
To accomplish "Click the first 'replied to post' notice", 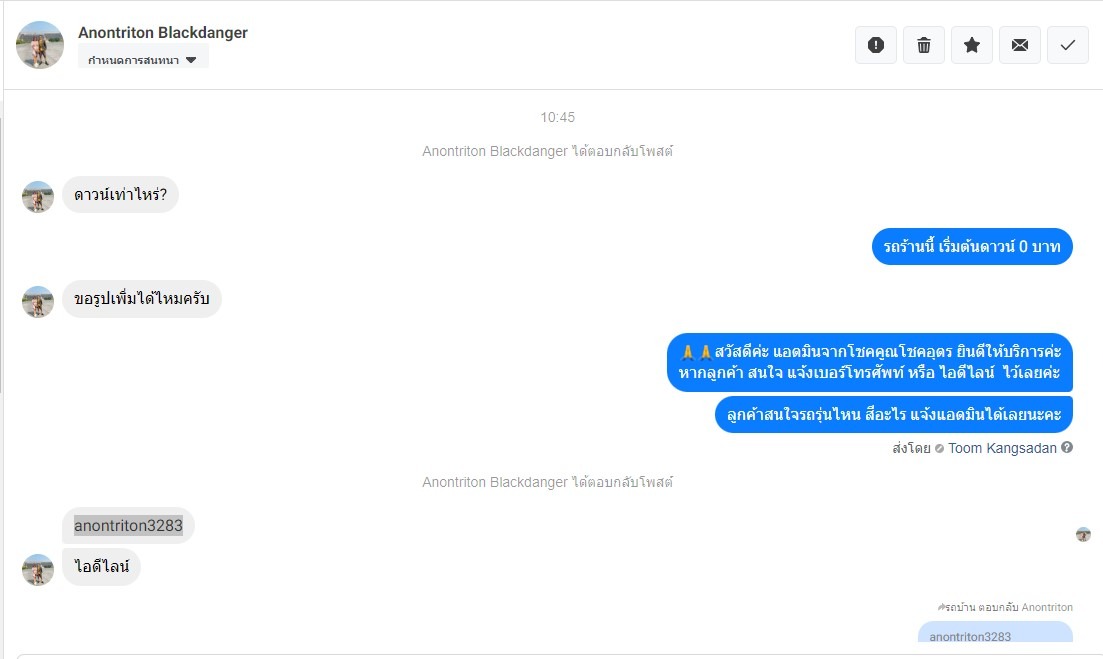I will coord(547,151).
